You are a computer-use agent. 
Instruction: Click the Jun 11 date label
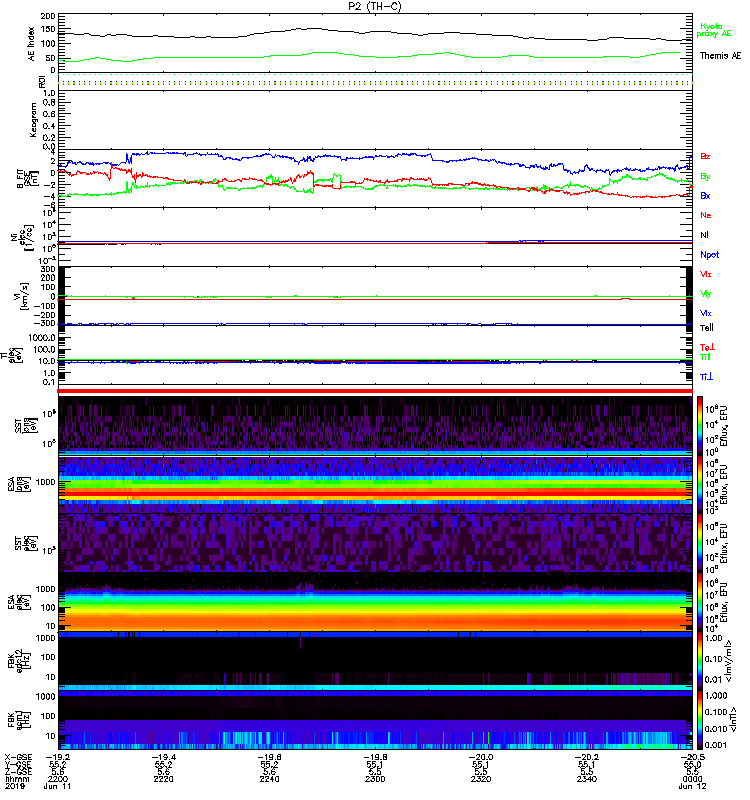coord(57,786)
